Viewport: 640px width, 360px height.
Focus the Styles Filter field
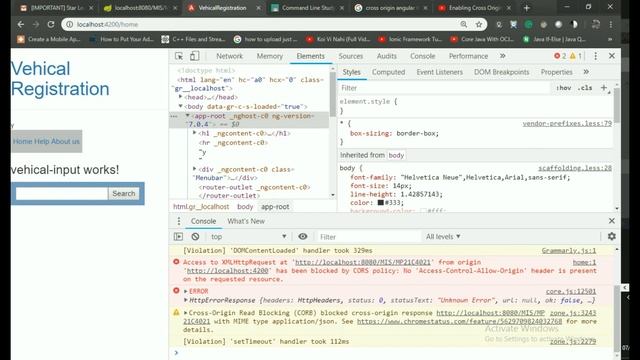[x=444, y=88]
